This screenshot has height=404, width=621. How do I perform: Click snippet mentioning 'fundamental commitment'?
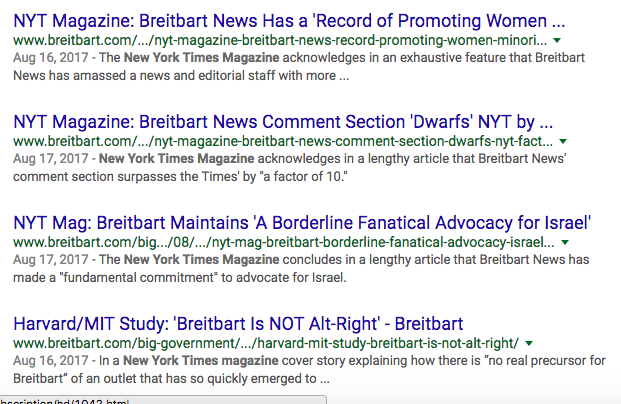click(x=300, y=269)
